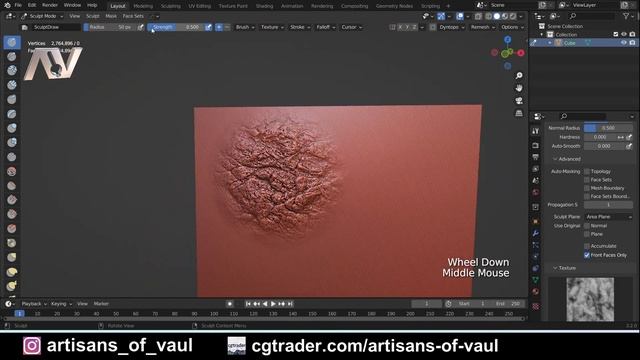
Task: Click the blue Z axis gizmo
Action: [x=507, y=40]
